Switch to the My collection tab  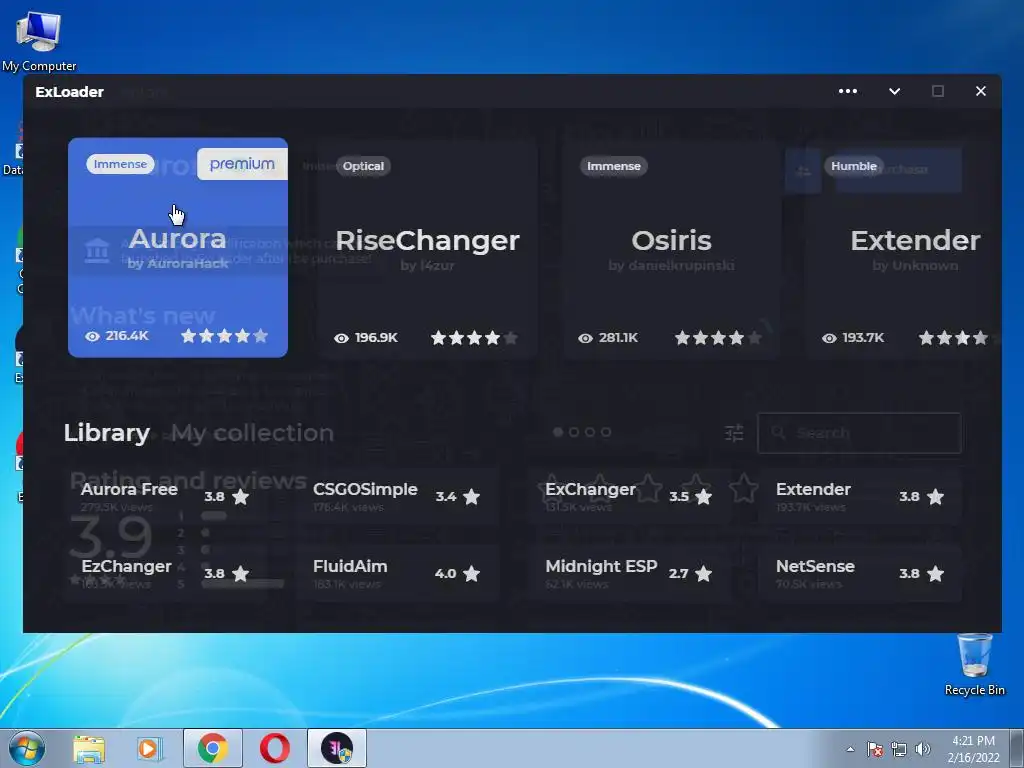coord(252,433)
